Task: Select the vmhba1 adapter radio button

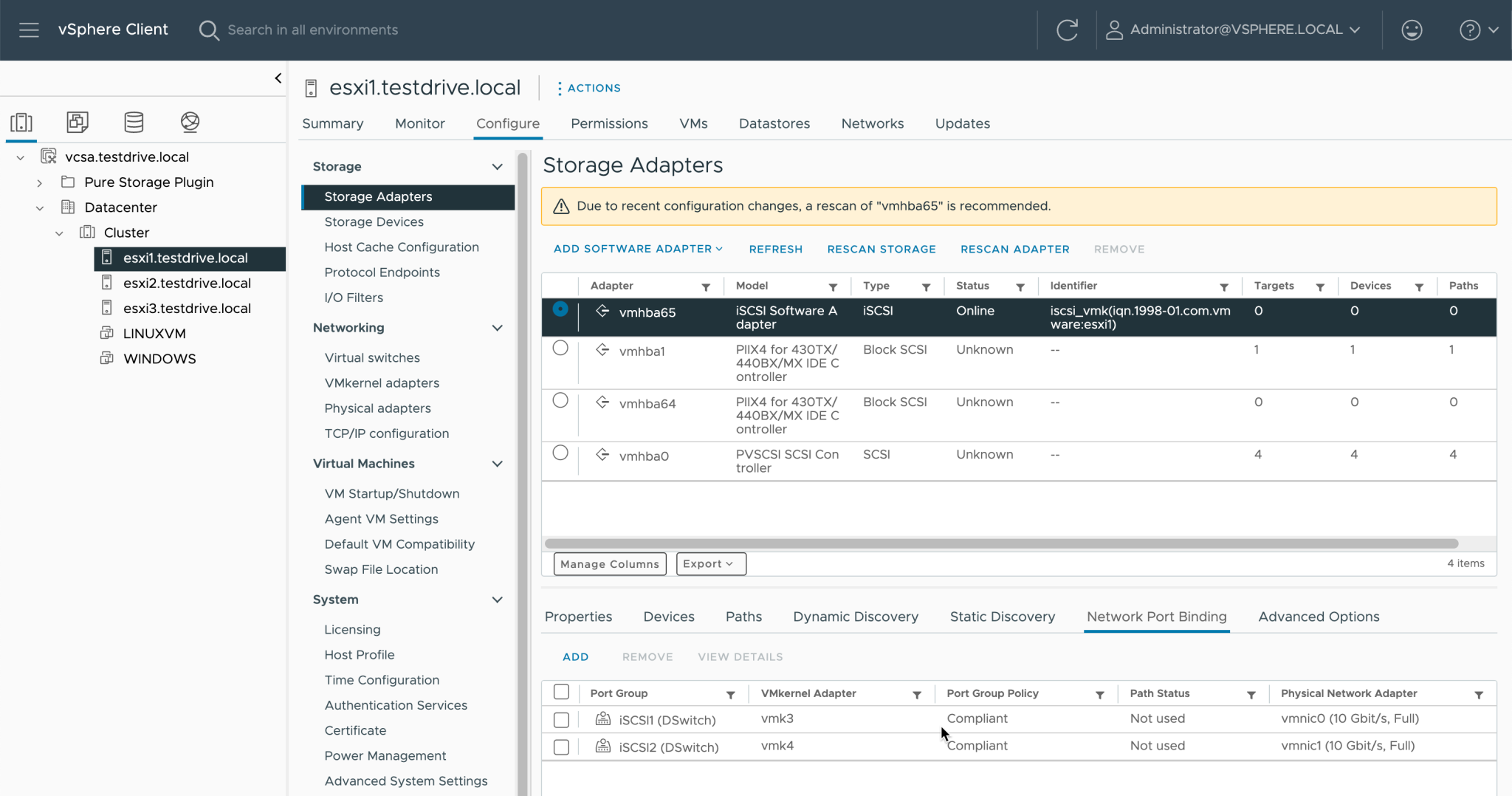Action: pyautogui.click(x=560, y=349)
